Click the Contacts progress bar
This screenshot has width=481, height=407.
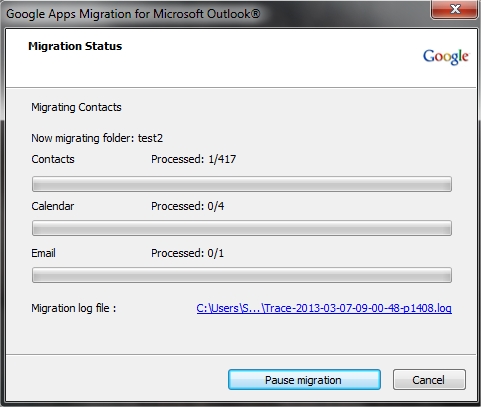(x=242, y=184)
